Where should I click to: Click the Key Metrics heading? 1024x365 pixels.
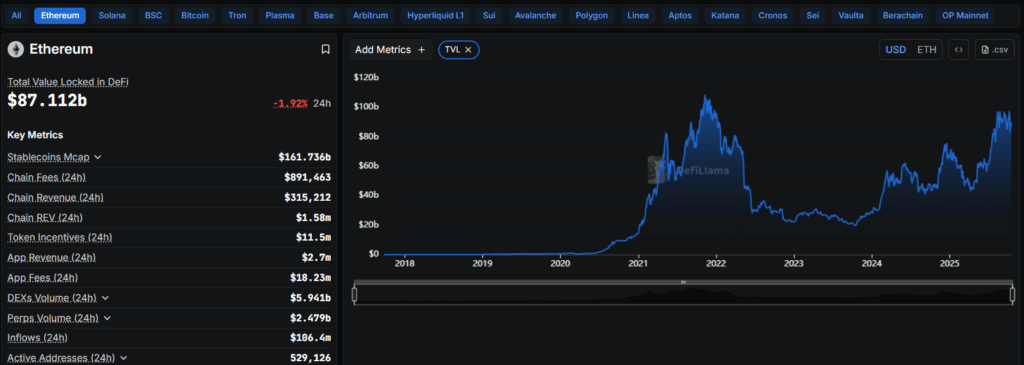click(x=35, y=135)
